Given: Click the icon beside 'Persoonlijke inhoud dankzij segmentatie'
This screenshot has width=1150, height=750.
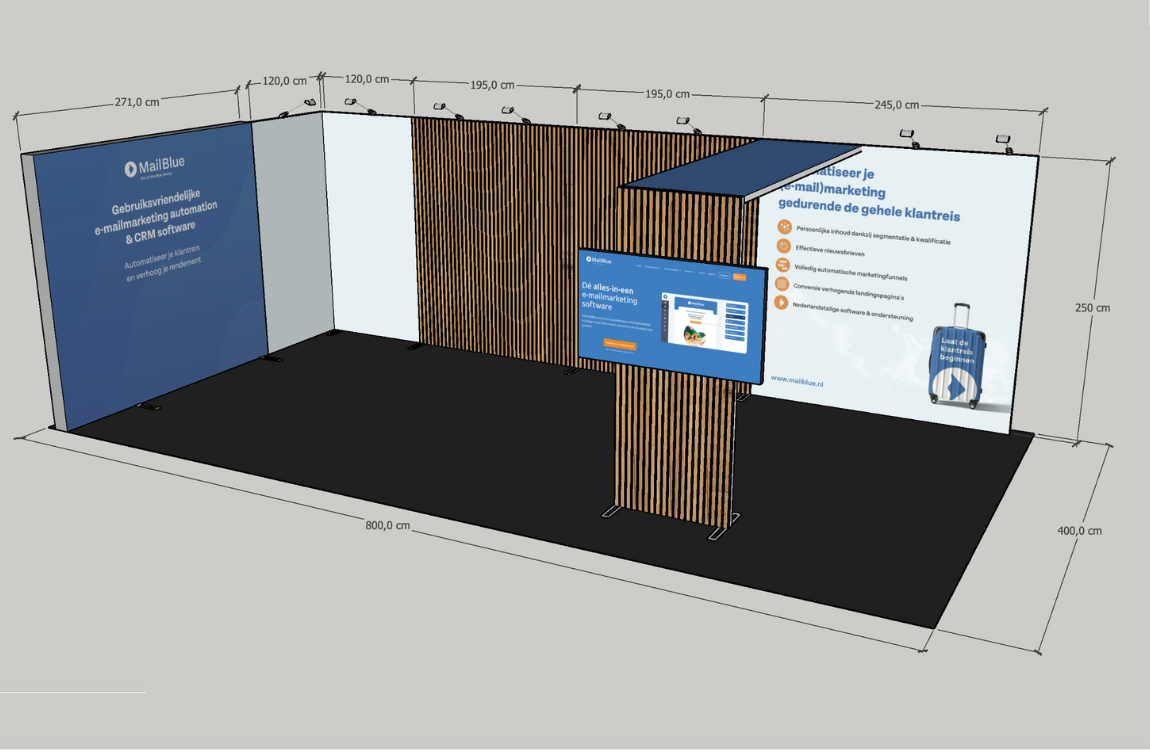Looking at the screenshot, I should [x=785, y=227].
